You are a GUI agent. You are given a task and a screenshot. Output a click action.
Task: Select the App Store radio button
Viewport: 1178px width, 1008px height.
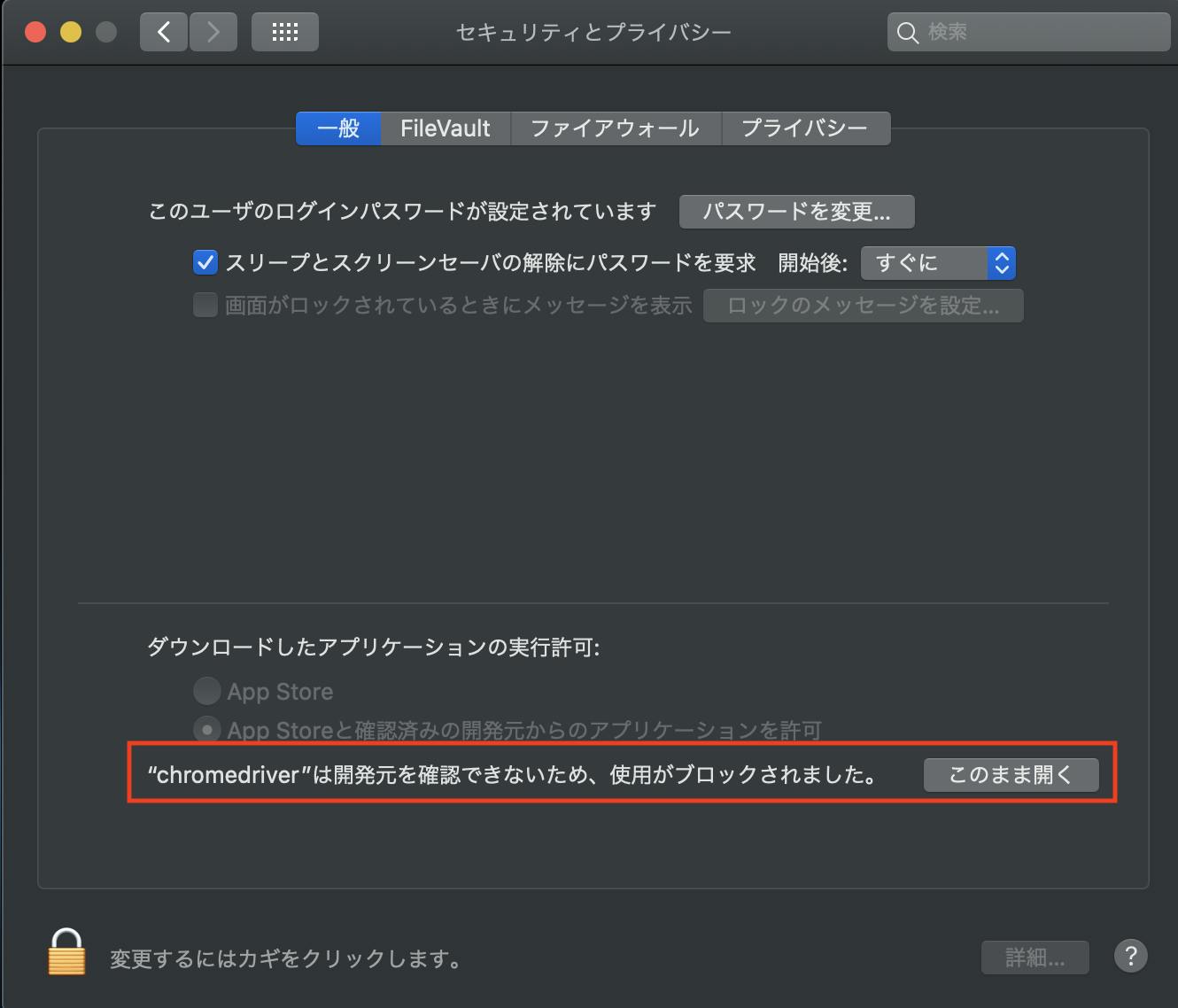tap(206, 691)
